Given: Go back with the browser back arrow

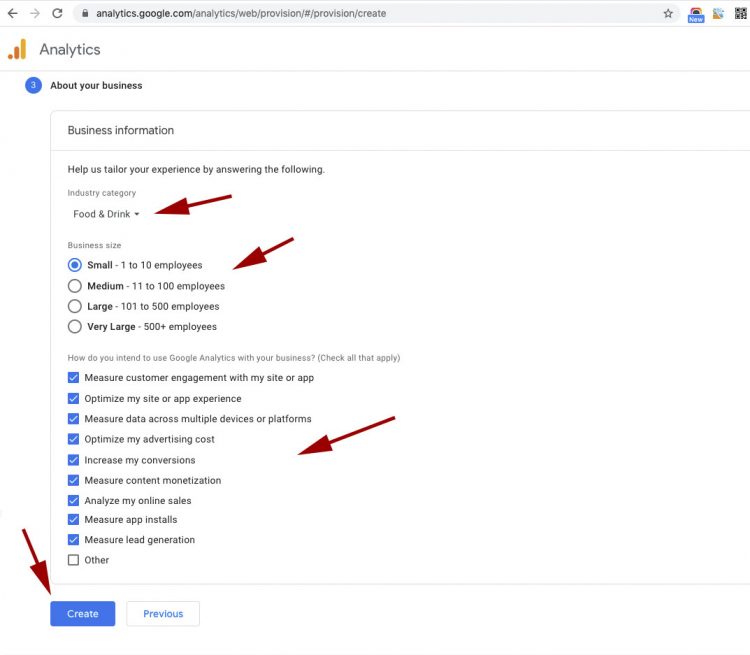Looking at the screenshot, I should pos(13,13).
